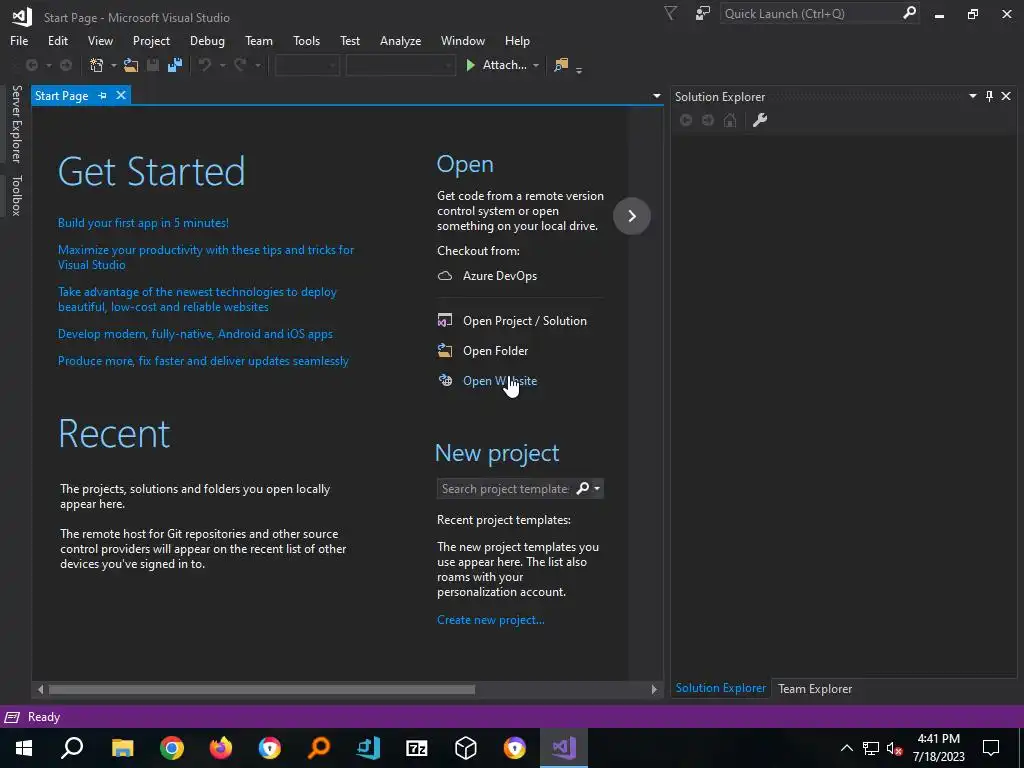Click the 'Create new project...' link
This screenshot has height=768, width=1024.
(490, 620)
